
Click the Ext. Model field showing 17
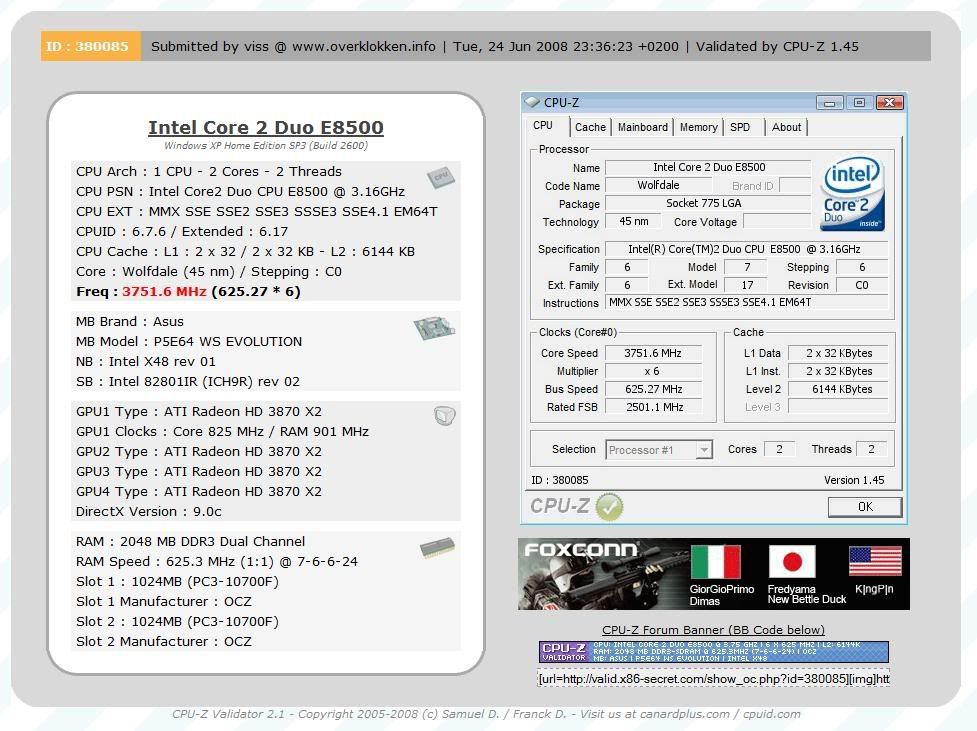pos(747,285)
